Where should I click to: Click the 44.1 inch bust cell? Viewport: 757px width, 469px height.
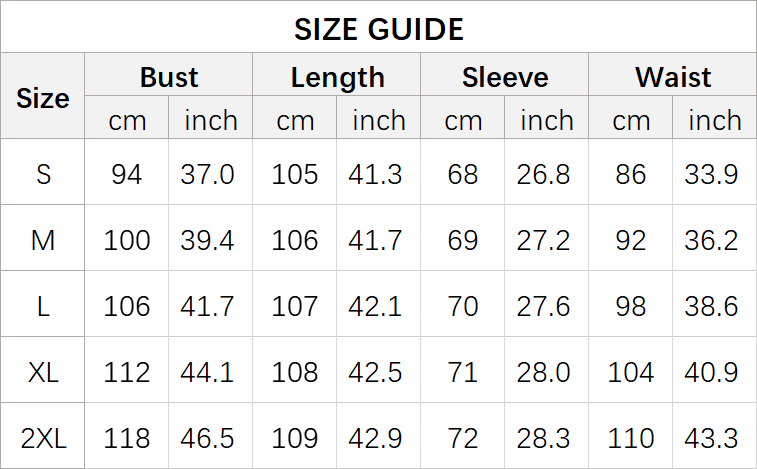208,372
